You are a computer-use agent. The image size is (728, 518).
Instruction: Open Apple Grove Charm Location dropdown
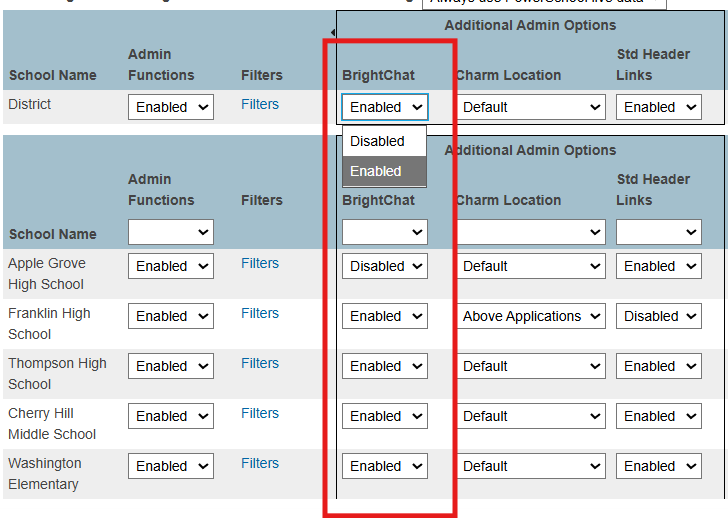pos(531,266)
